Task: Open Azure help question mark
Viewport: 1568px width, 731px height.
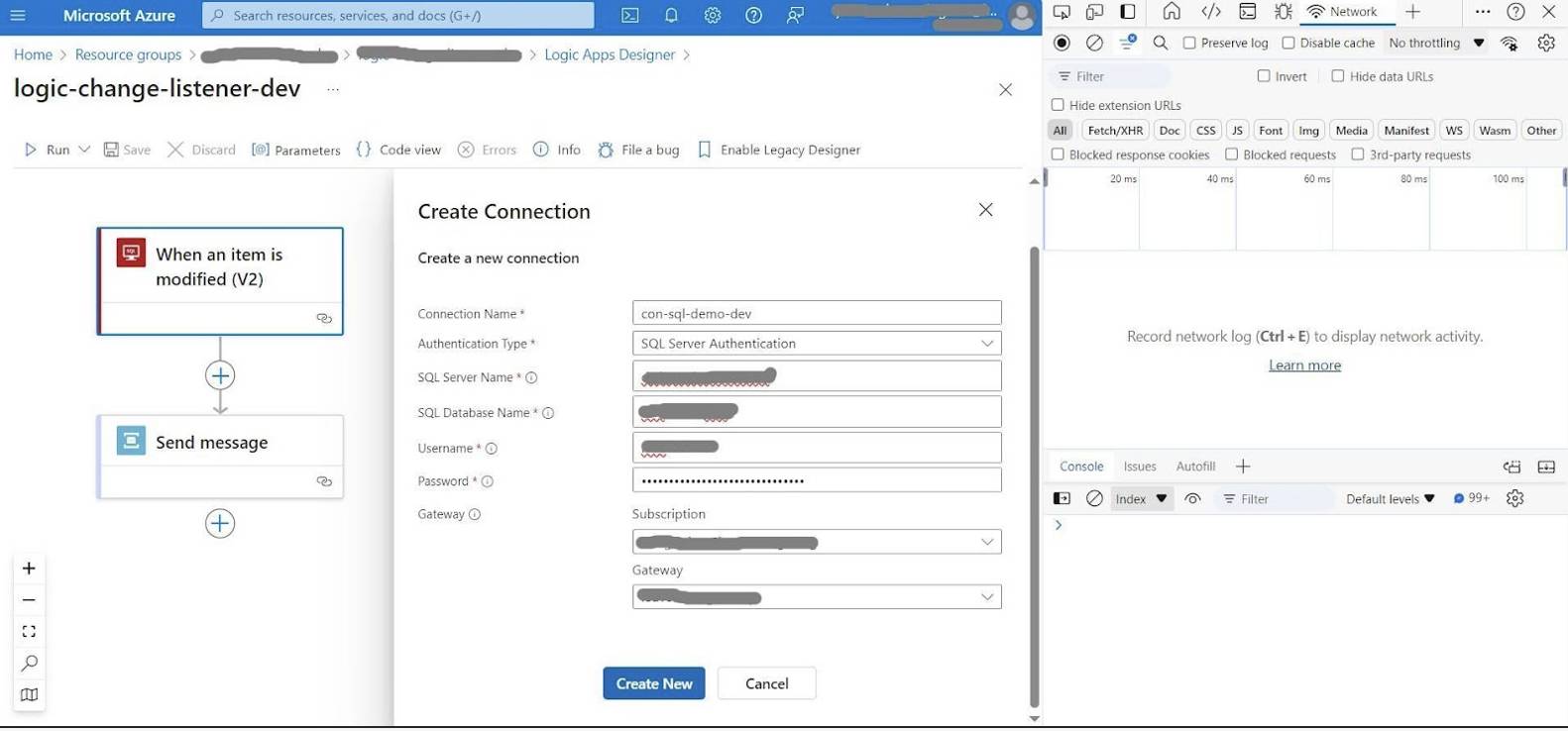Action: 753,15
